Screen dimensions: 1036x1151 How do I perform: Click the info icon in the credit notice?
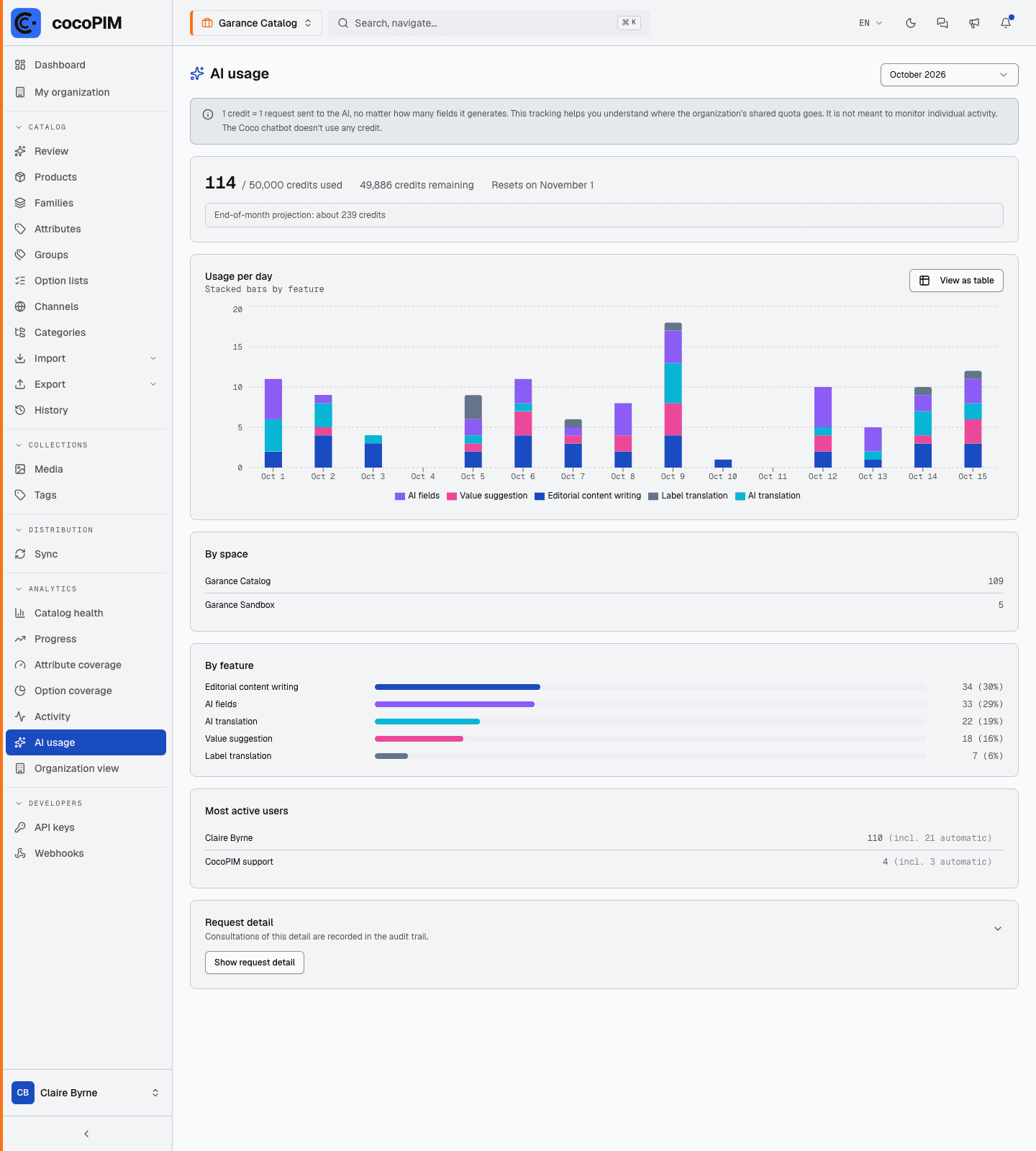[x=208, y=114]
